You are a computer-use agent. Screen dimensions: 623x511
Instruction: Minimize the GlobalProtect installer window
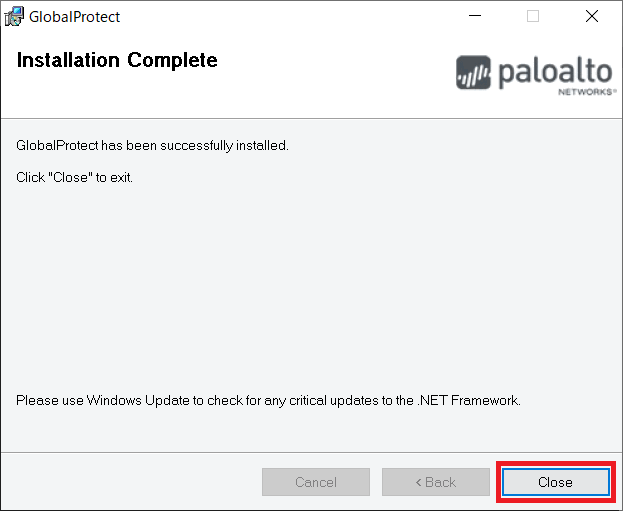pos(476,16)
